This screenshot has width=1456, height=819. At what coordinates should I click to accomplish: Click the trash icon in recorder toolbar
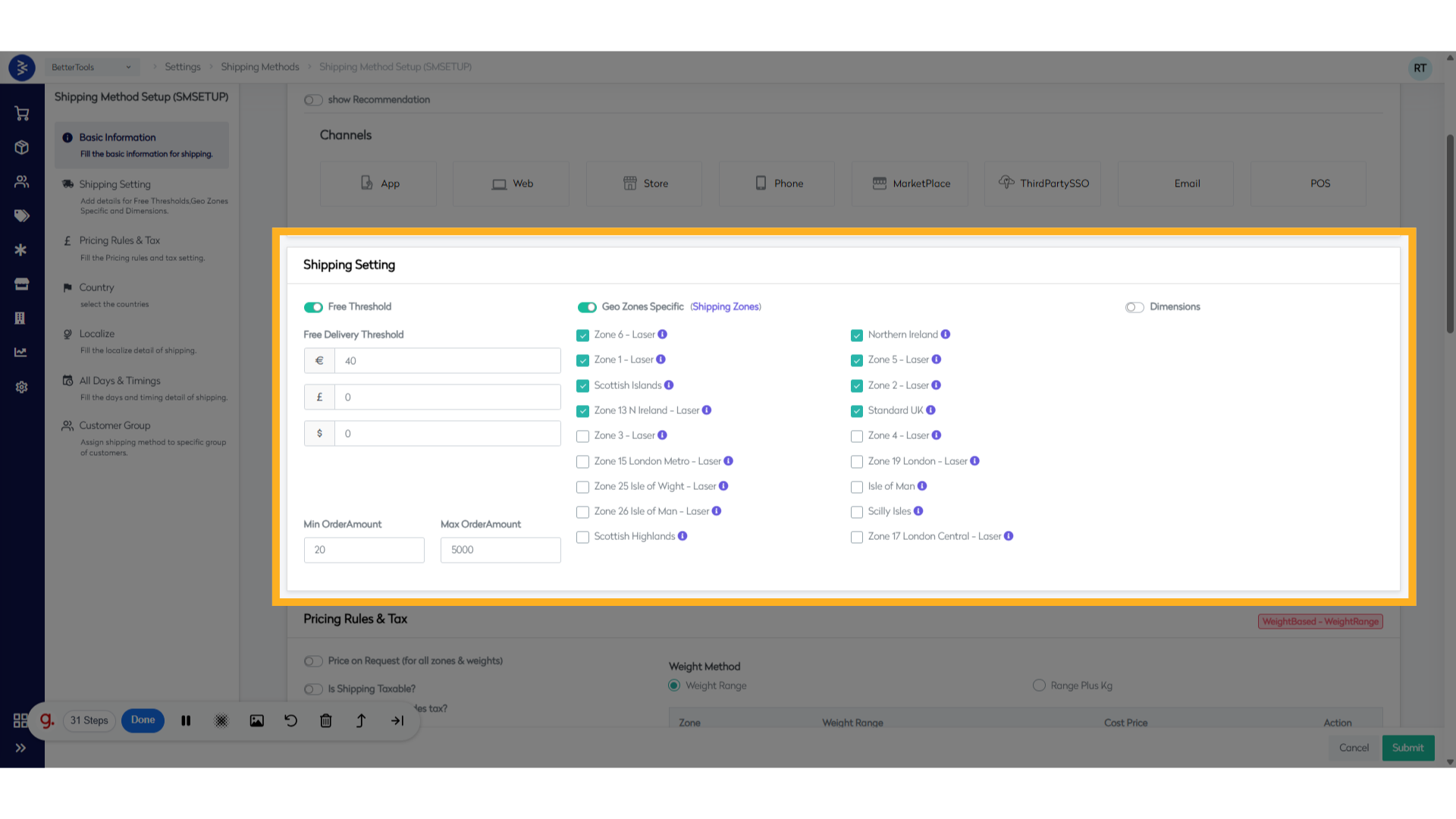(326, 720)
